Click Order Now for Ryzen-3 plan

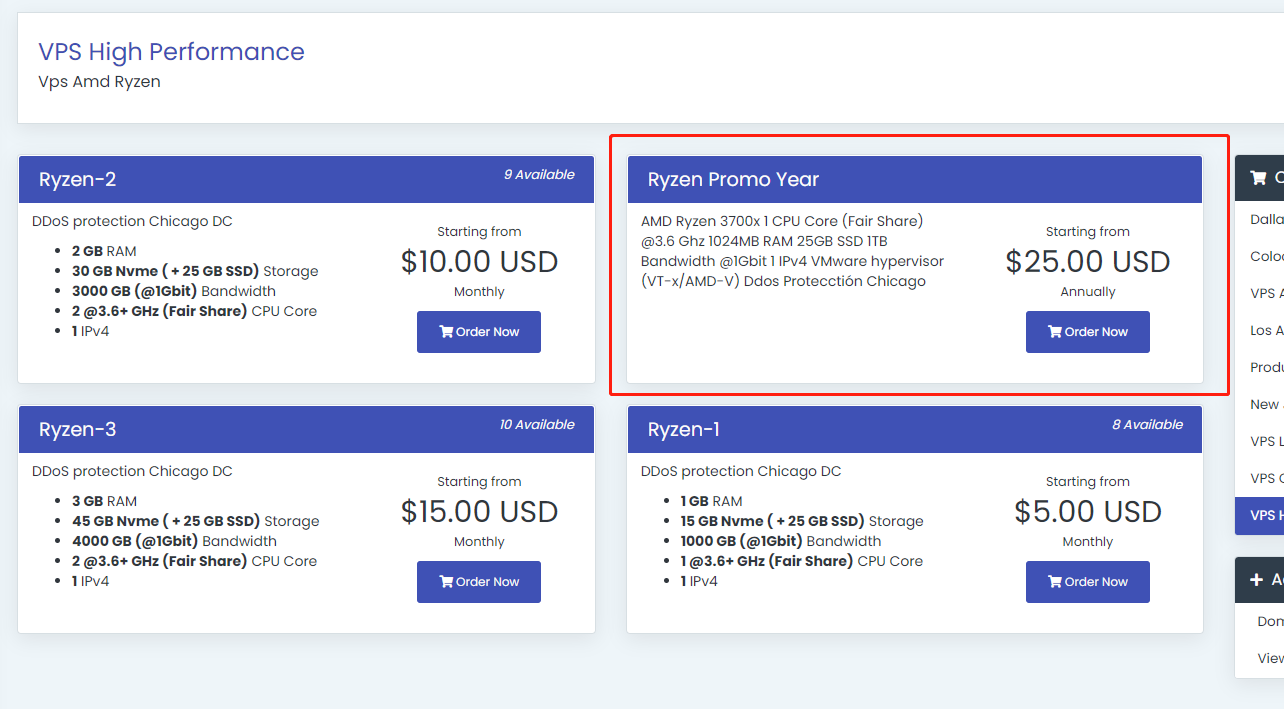(479, 582)
